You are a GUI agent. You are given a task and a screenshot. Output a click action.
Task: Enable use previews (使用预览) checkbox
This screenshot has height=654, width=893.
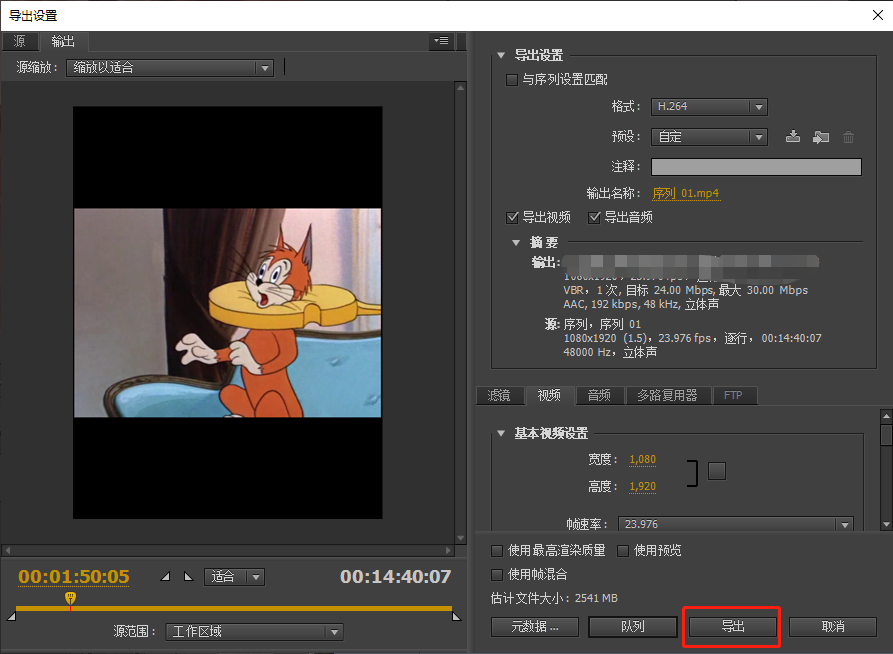[623, 551]
